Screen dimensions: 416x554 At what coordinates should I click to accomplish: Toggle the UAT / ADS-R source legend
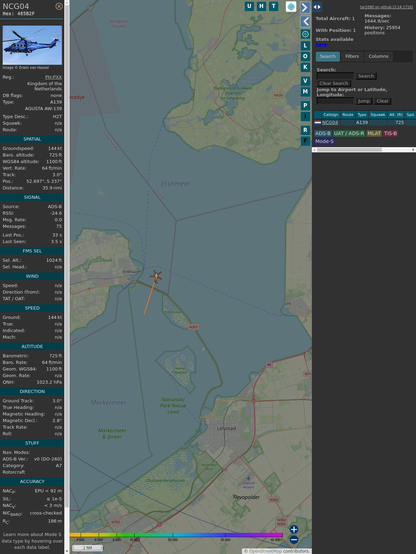349,133
